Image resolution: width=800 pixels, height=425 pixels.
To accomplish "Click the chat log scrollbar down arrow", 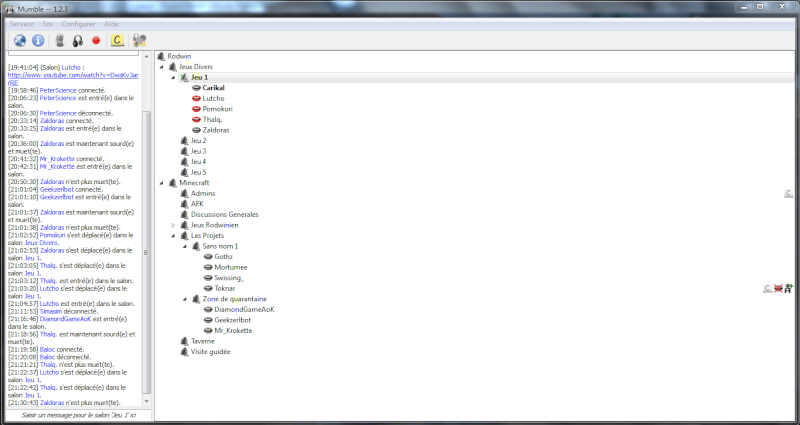I will click(147, 402).
